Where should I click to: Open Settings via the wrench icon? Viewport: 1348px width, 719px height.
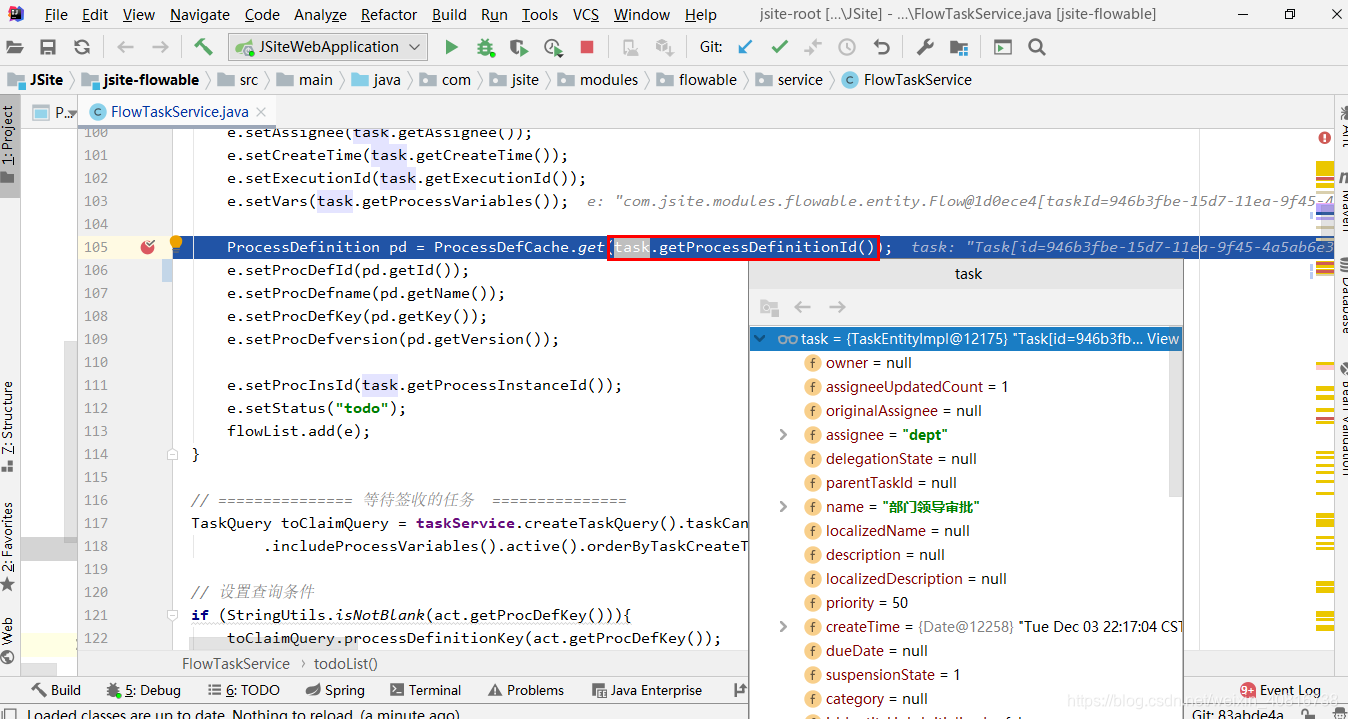[925, 47]
